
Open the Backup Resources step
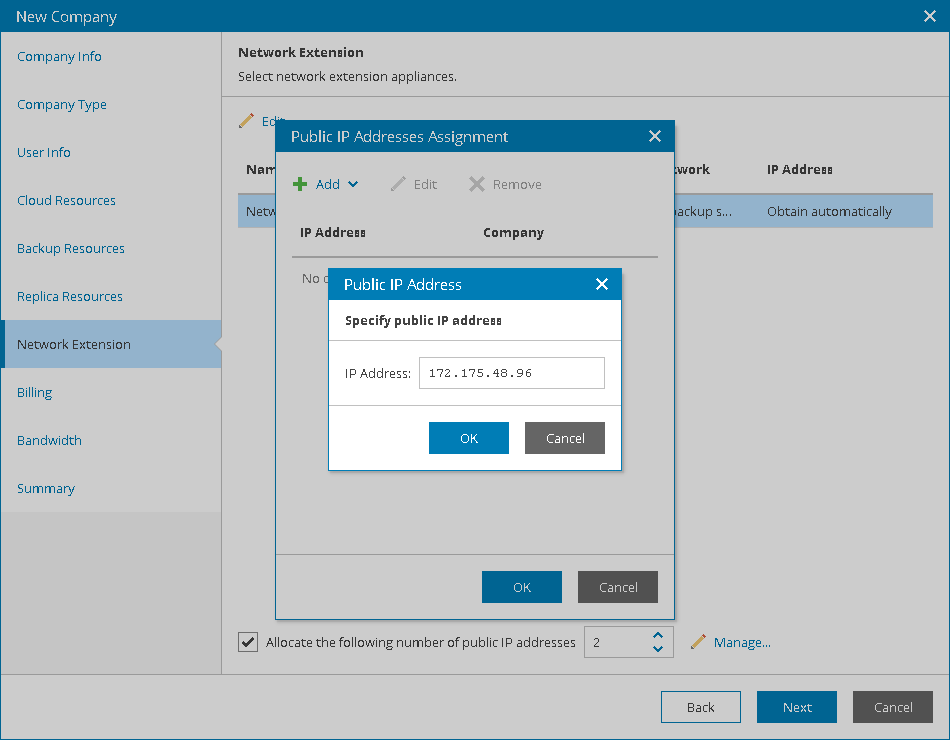(x=71, y=248)
